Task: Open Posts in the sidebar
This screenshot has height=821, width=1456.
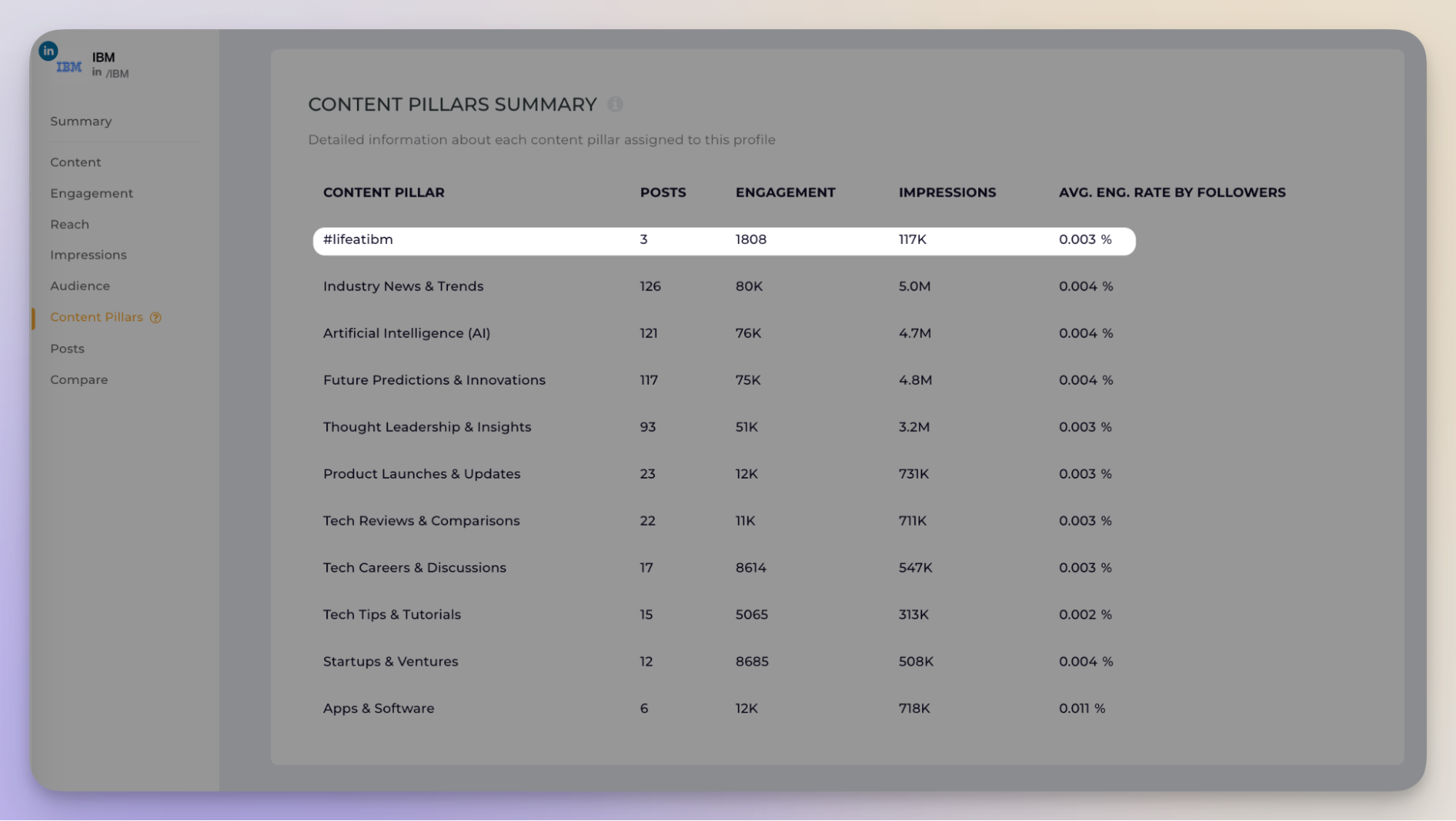Action: (x=67, y=349)
